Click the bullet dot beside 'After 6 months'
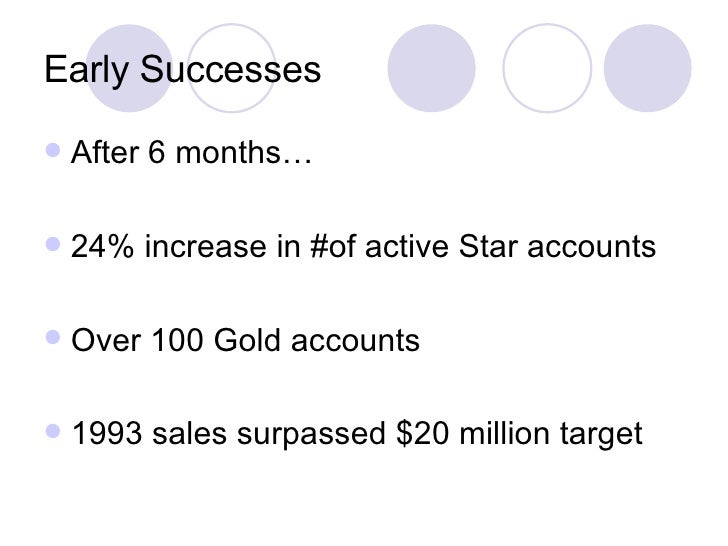This screenshot has height=546, width=728. [x=53, y=150]
